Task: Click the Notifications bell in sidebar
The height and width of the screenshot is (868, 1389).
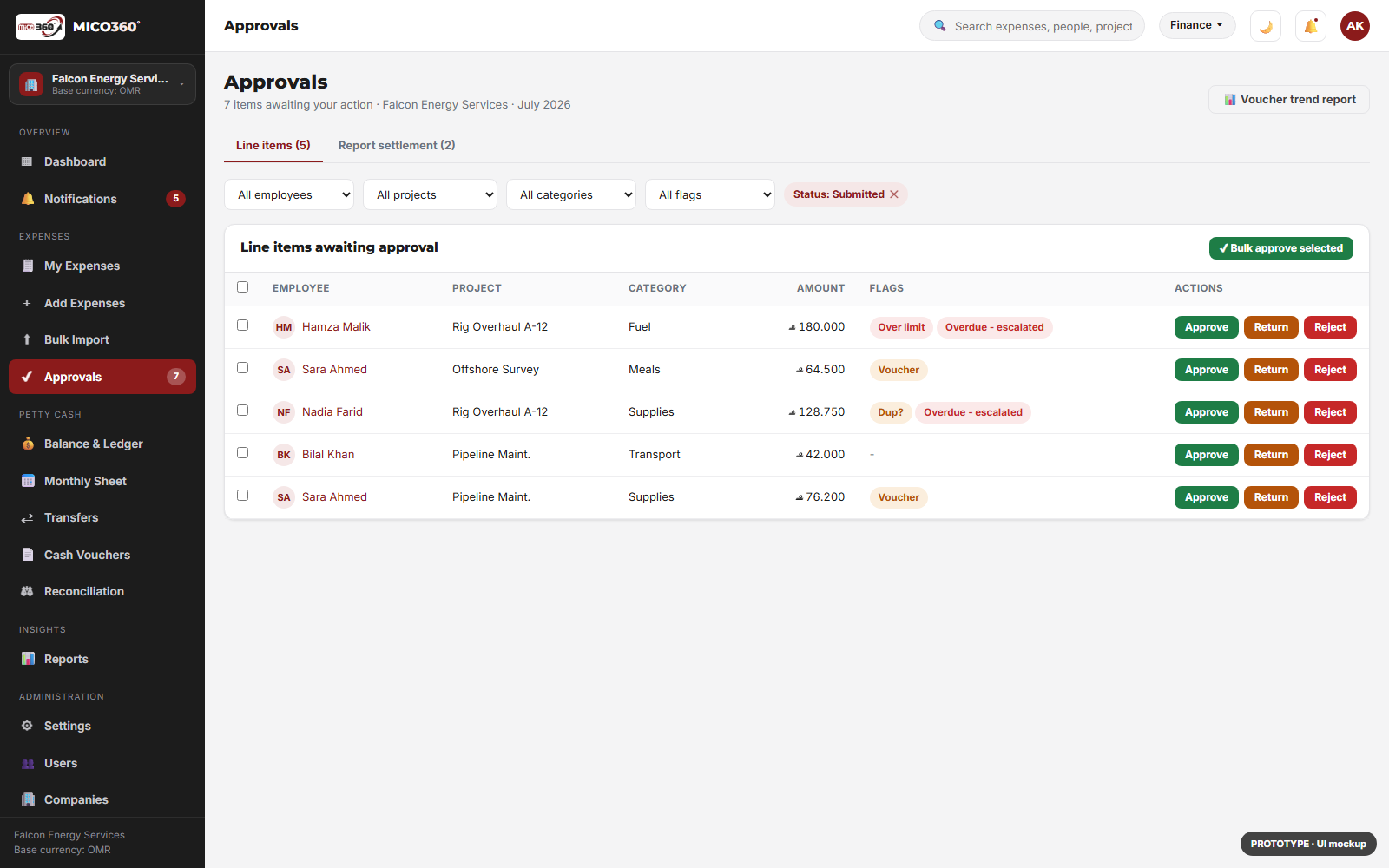Action: tap(27, 199)
